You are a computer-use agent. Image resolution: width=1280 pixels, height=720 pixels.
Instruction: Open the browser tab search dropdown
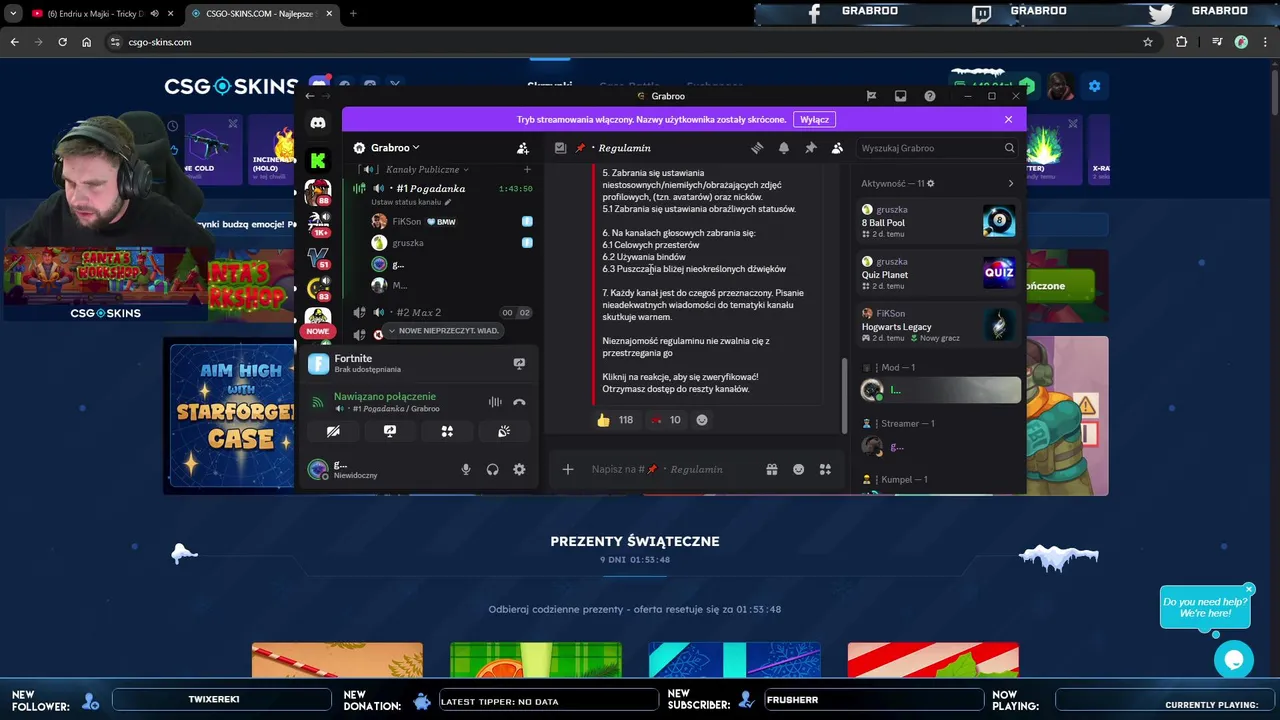(x=13, y=14)
